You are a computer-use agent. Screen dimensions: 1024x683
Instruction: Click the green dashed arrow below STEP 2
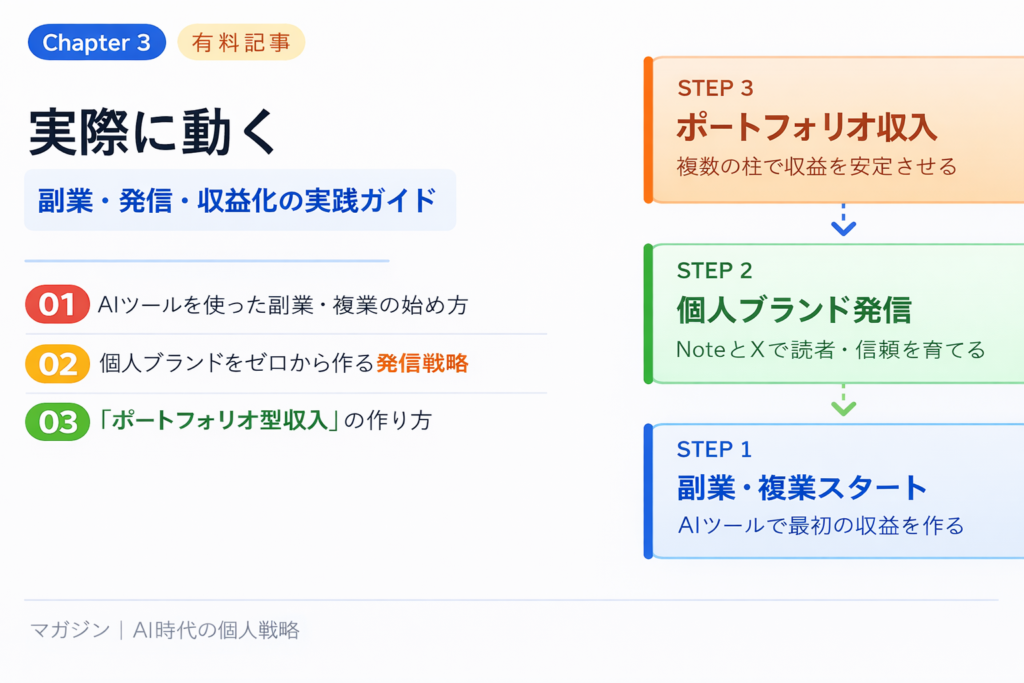pos(844,400)
